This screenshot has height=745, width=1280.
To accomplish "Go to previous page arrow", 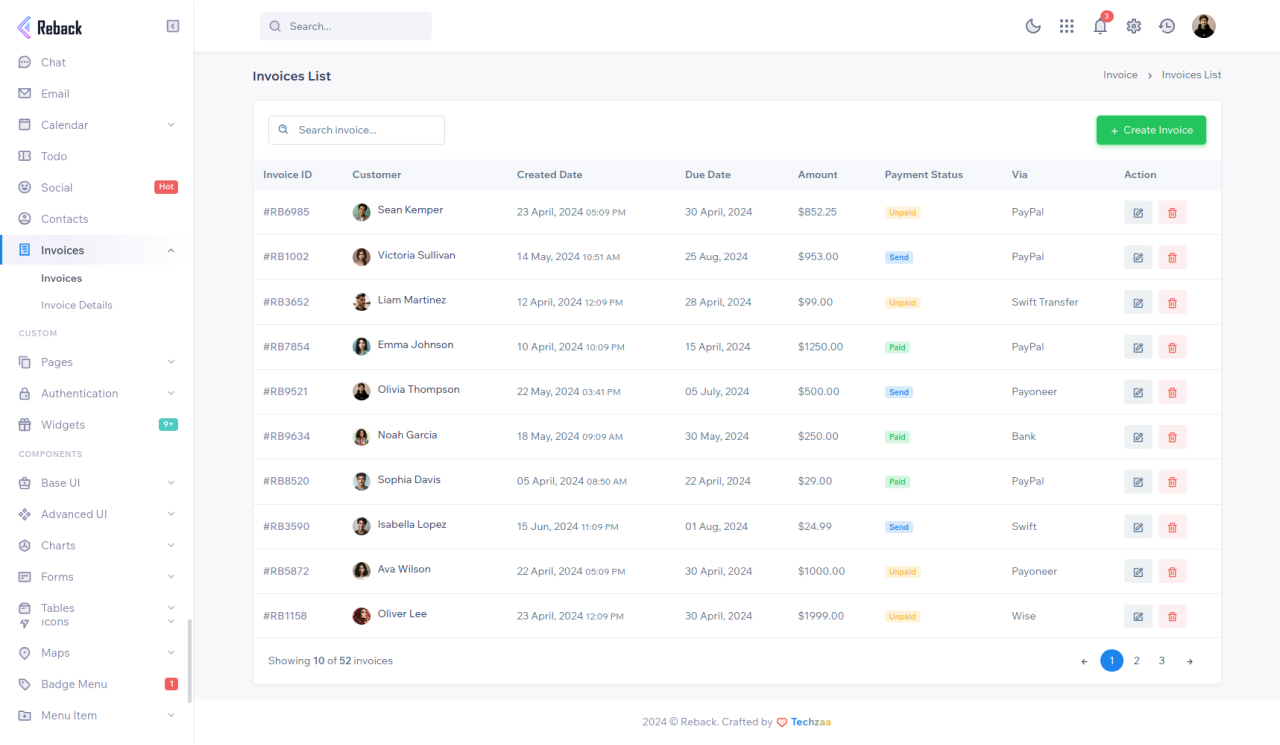I will coord(1084,661).
